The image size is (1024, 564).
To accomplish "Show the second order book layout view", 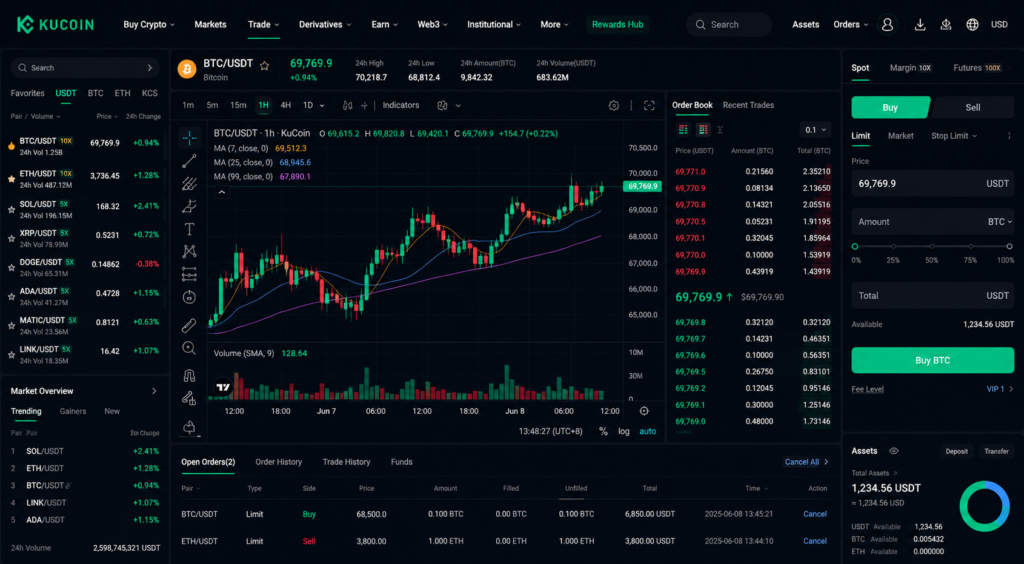I will click(x=703, y=129).
